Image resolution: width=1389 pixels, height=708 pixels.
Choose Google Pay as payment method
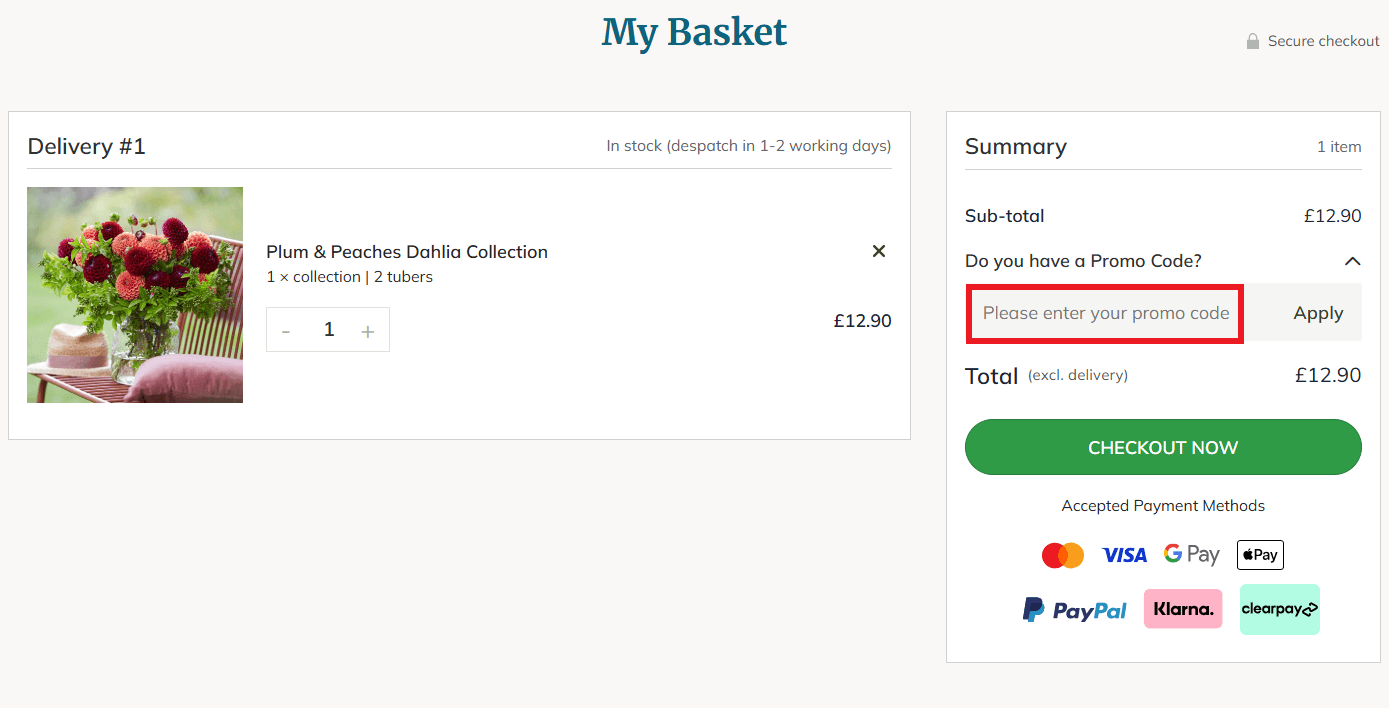(1191, 554)
